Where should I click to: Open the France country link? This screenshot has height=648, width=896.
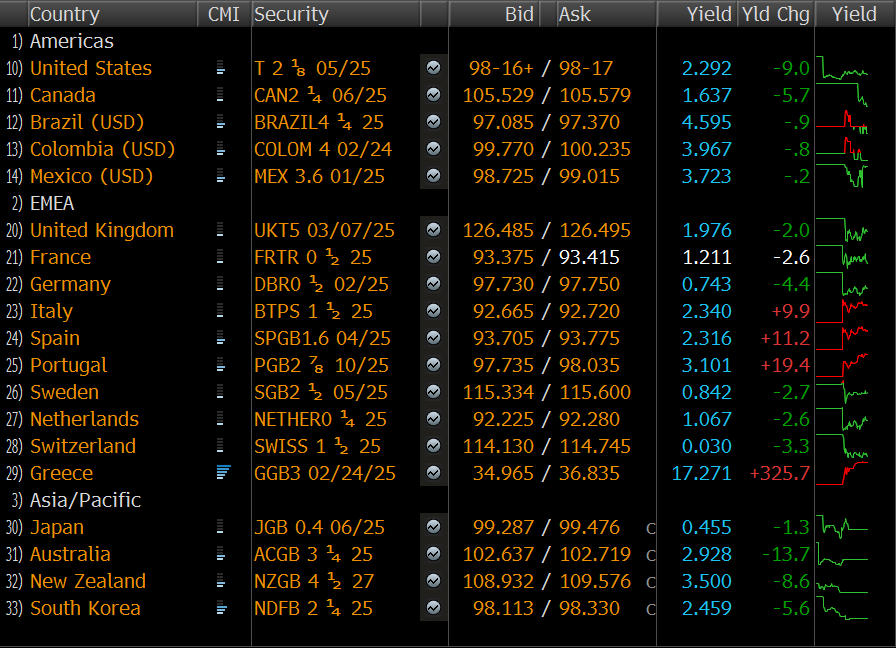click(60, 257)
